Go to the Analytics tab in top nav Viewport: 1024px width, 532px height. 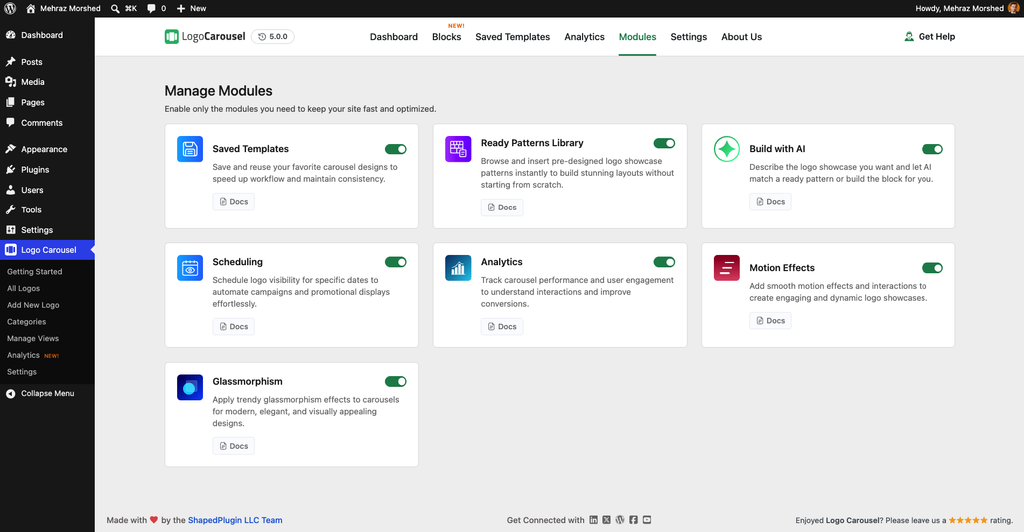584,37
